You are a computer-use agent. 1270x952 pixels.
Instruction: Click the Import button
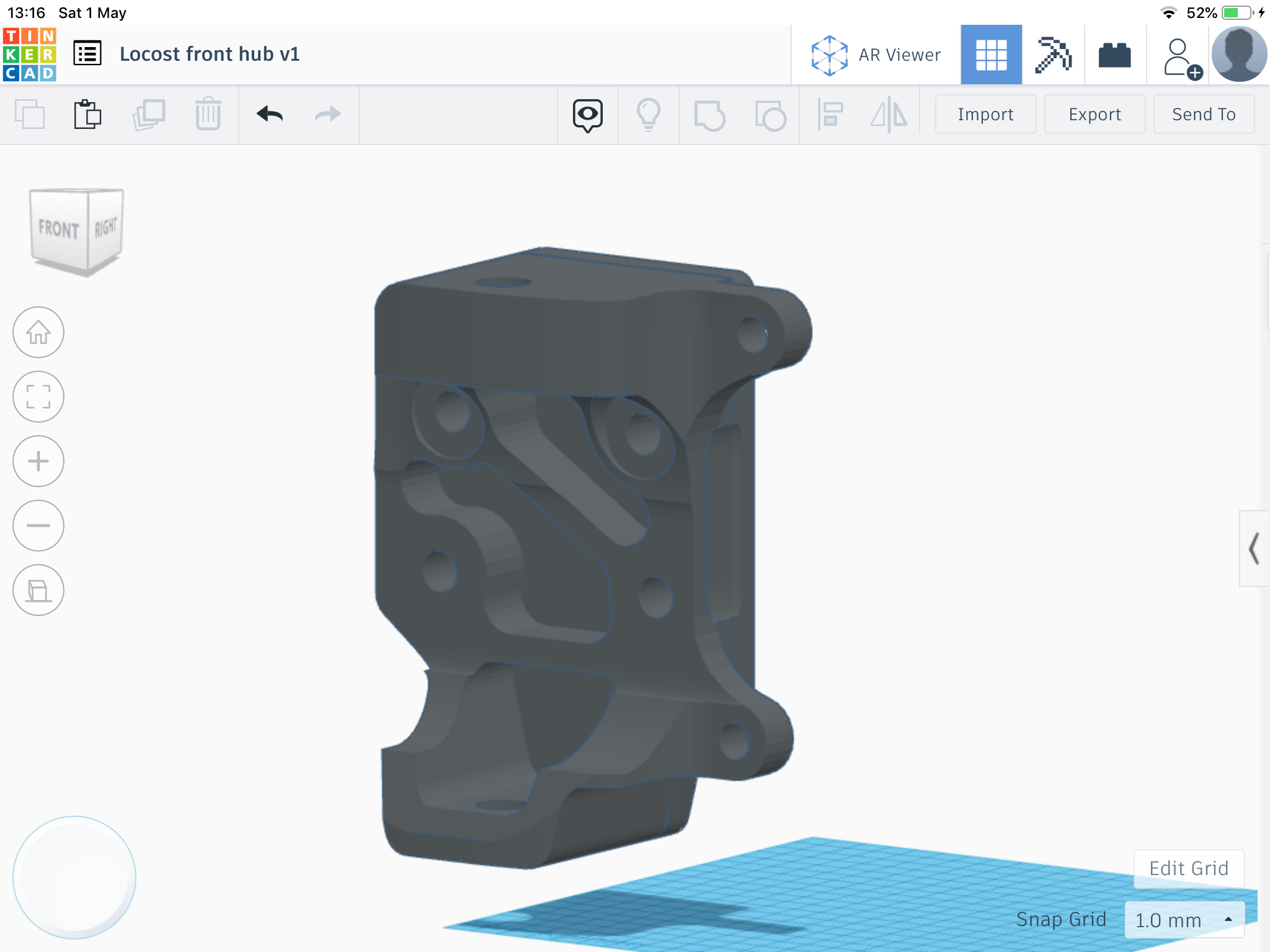pos(985,114)
